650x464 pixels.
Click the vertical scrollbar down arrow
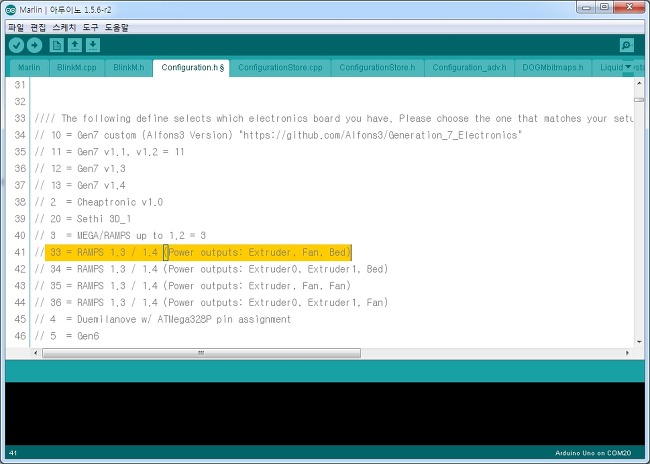pyautogui.click(x=639, y=342)
